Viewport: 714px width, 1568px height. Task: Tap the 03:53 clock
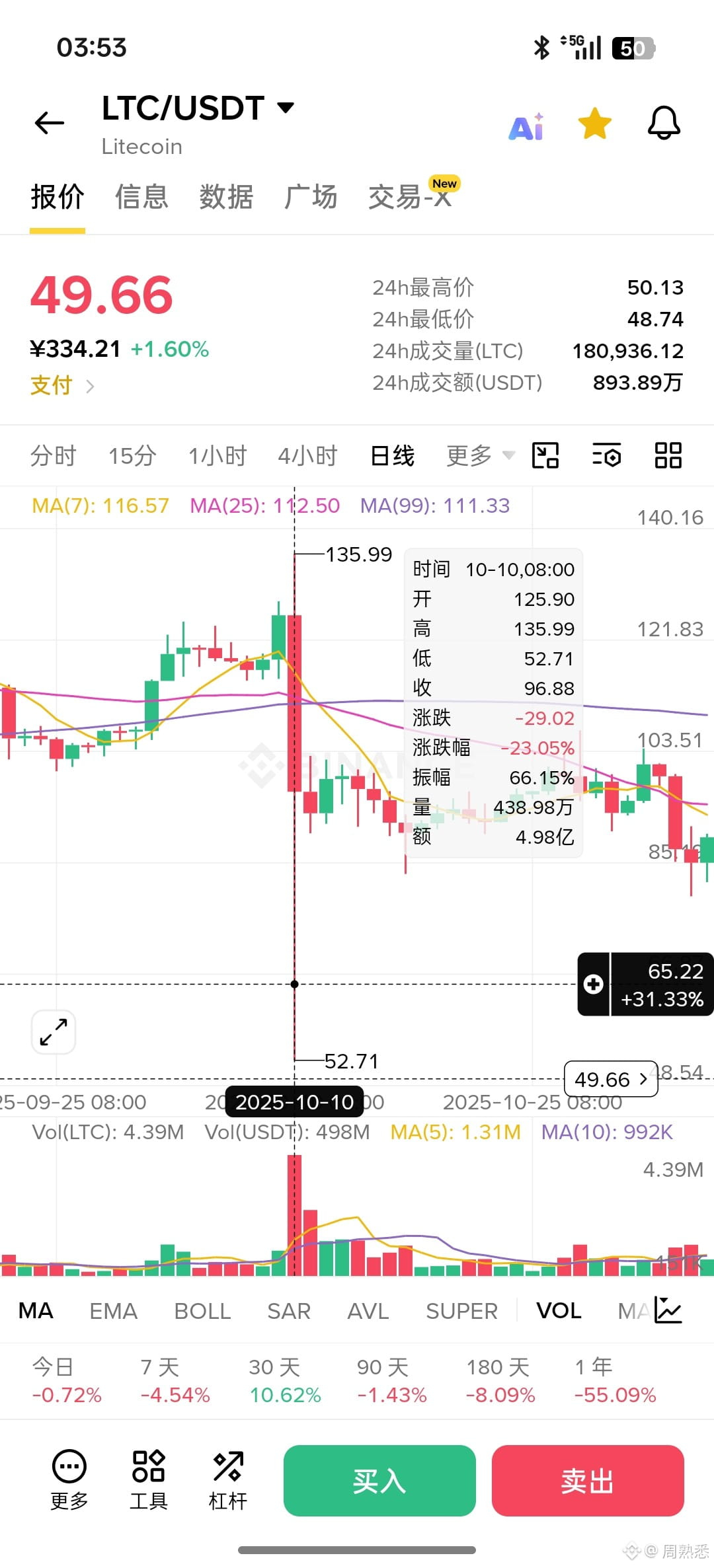[x=91, y=48]
